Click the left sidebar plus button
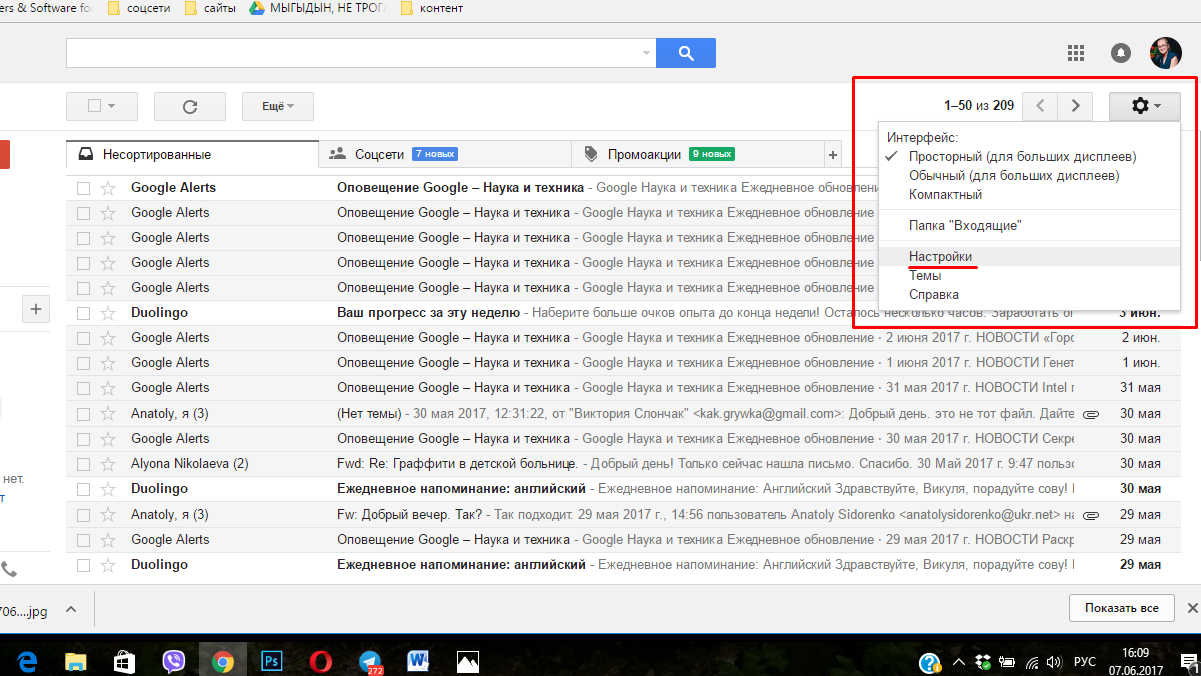1201x676 pixels. click(x=36, y=309)
